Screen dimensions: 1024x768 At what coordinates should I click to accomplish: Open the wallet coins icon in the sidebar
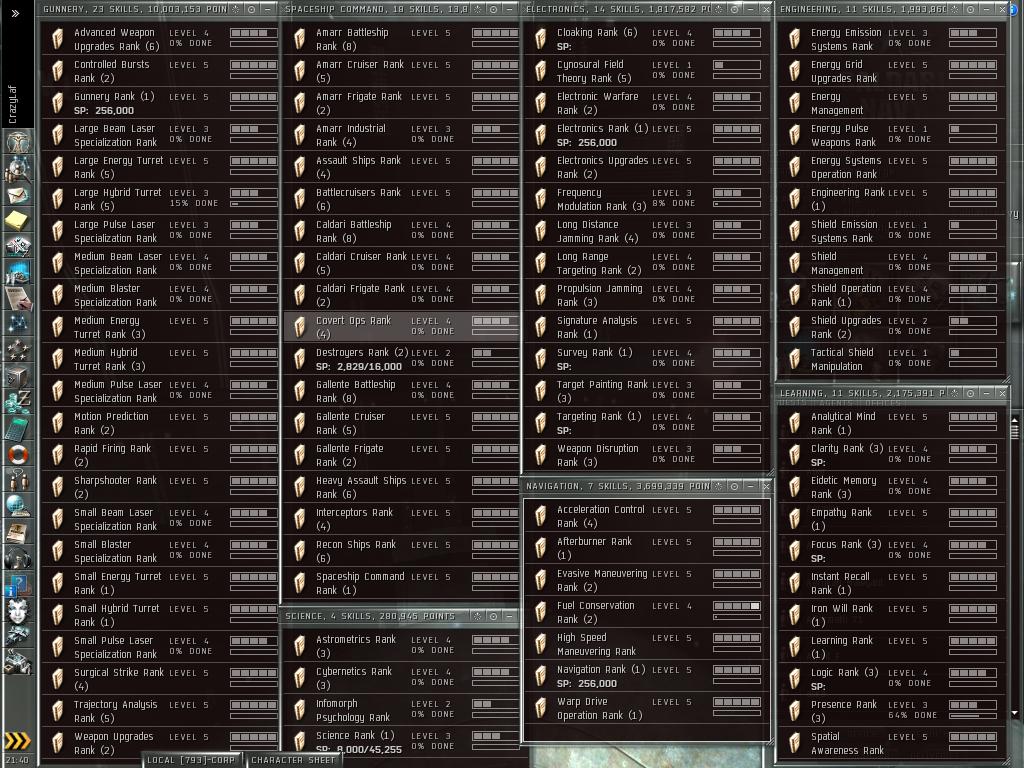(18, 400)
